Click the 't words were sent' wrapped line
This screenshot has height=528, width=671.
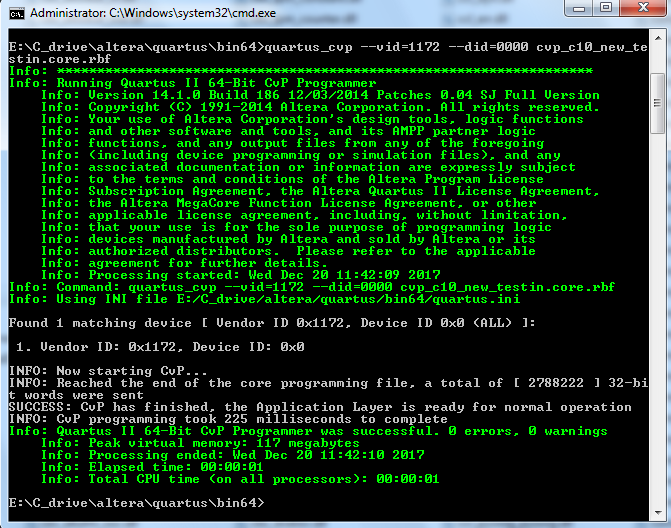point(76,395)
